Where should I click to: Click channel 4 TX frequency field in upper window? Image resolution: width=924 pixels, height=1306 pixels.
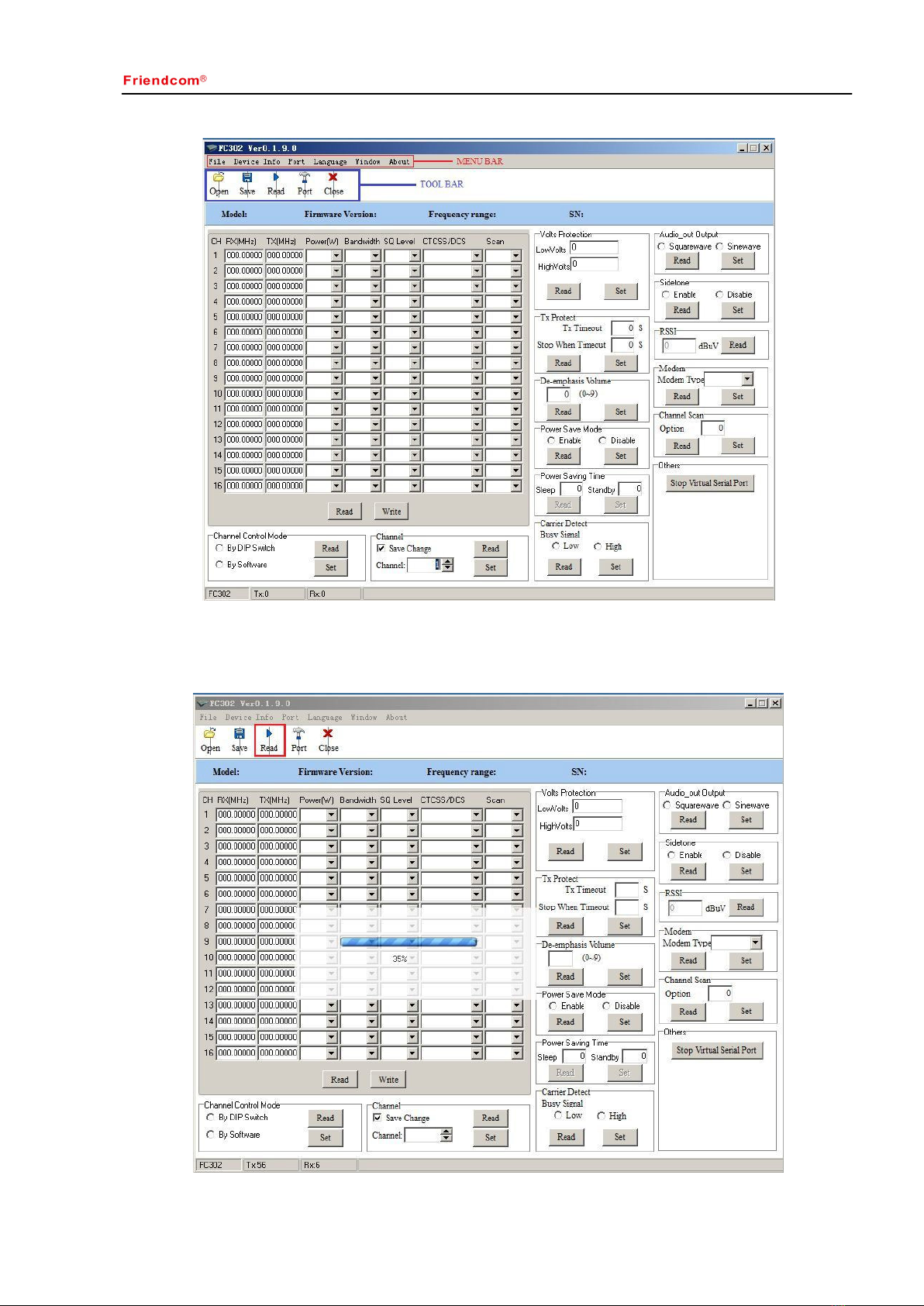(x=284, y=302)
